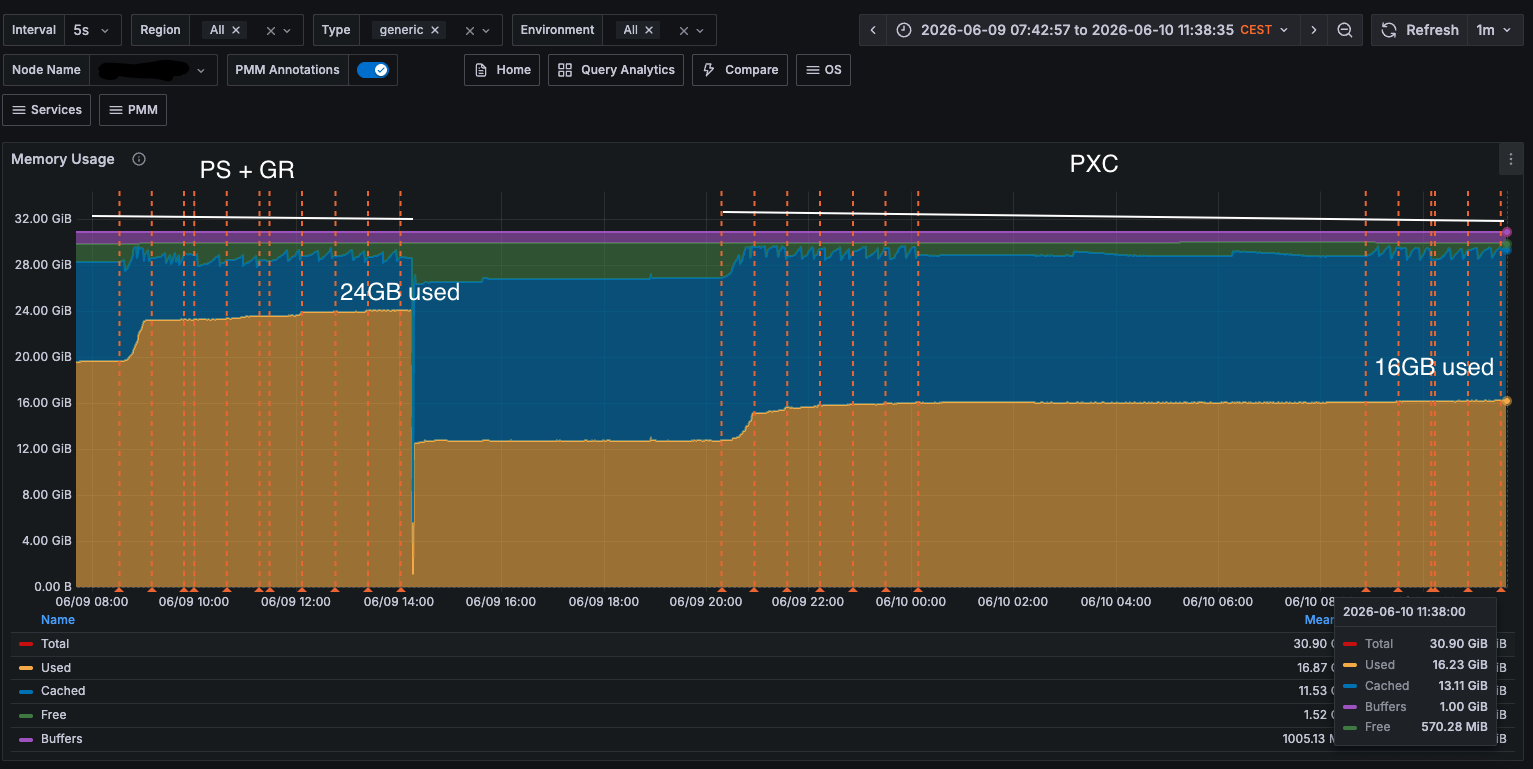The width and height of the screenshot is (1533, 769).
Task: Open the Interval 5s dropdown
Action: click(x=93, y=30)
